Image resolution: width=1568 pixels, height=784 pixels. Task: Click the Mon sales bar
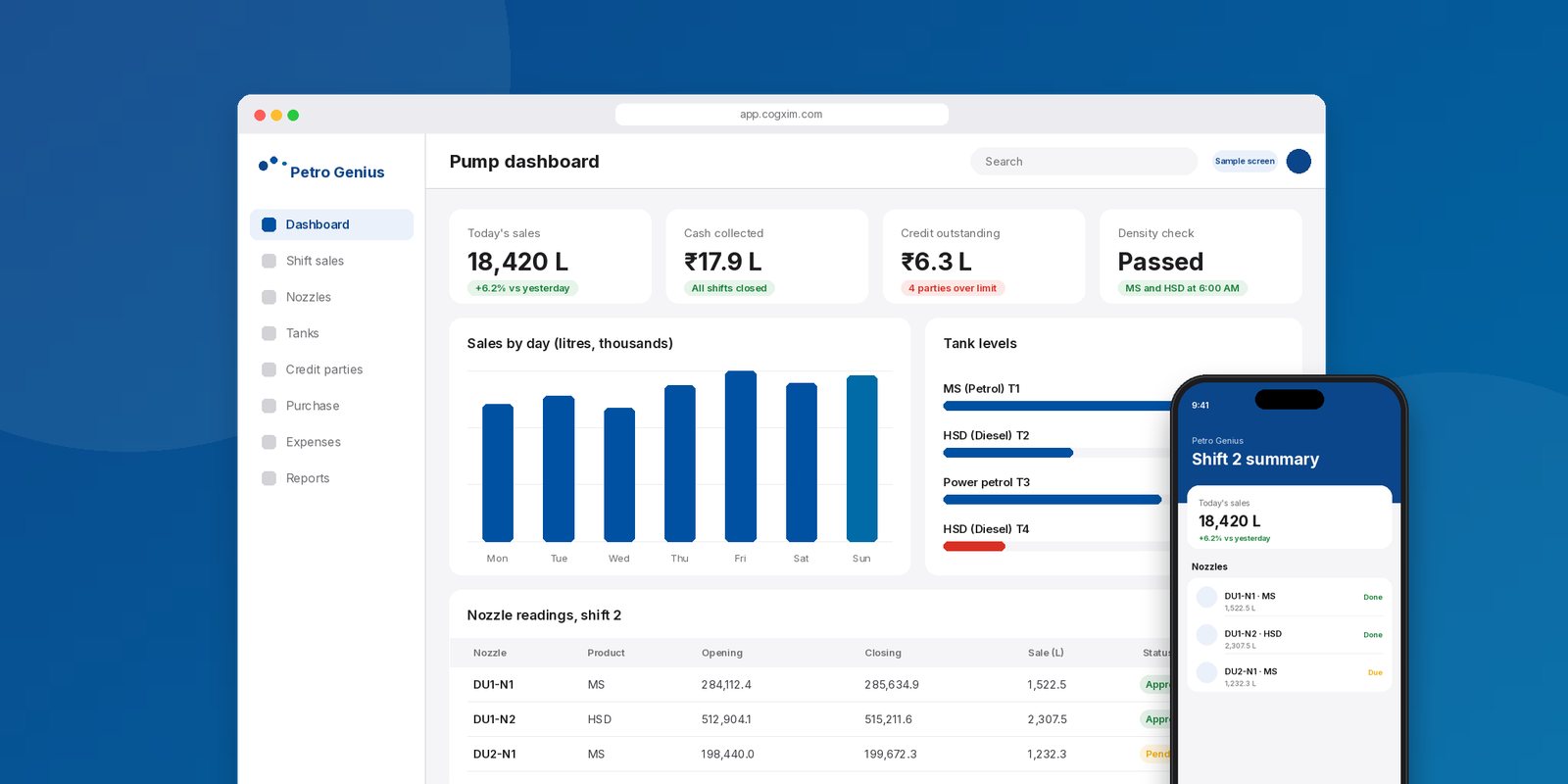(x=498, y=472)
